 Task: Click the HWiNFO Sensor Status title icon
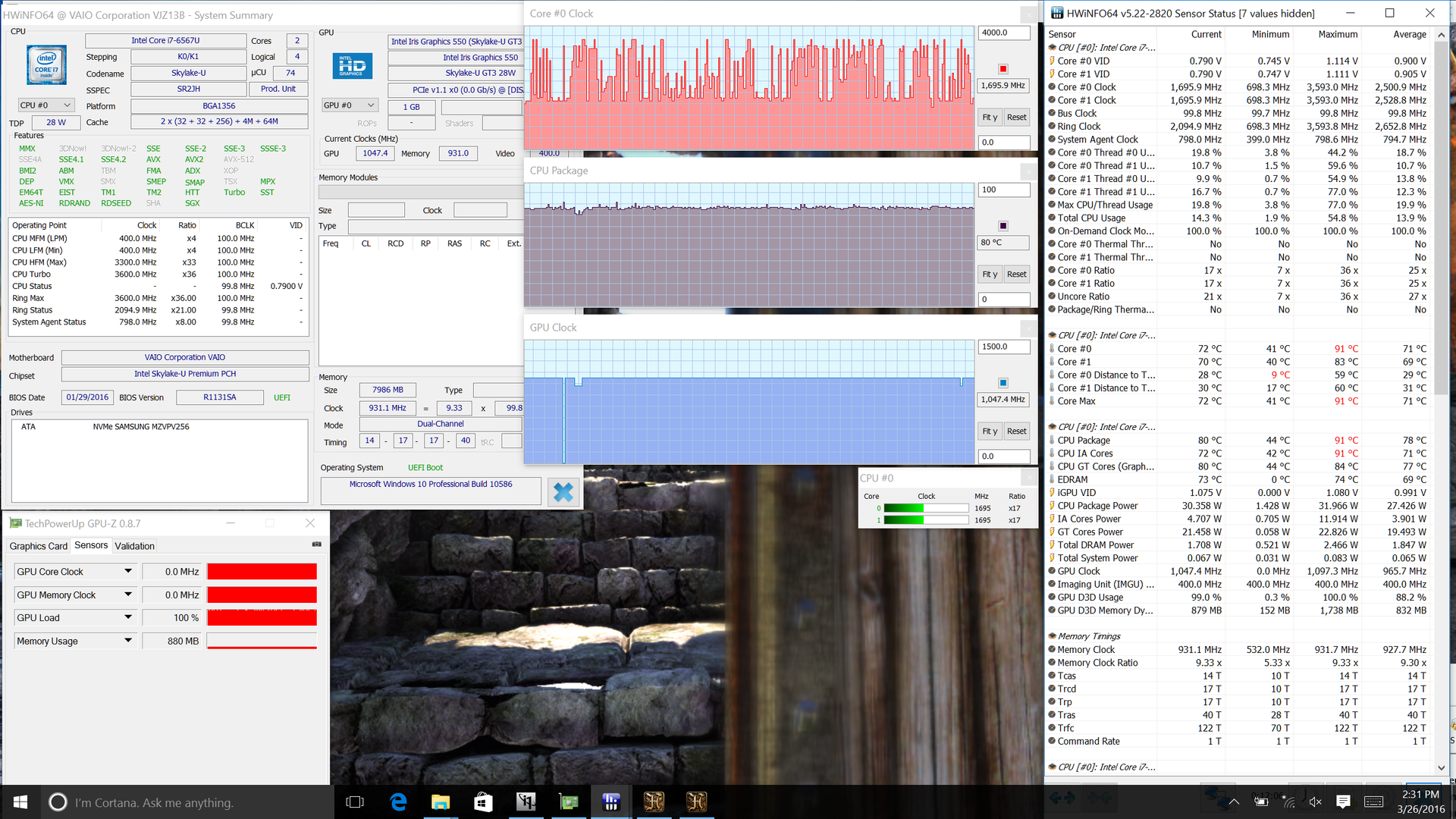click(x=1056, y=13)
